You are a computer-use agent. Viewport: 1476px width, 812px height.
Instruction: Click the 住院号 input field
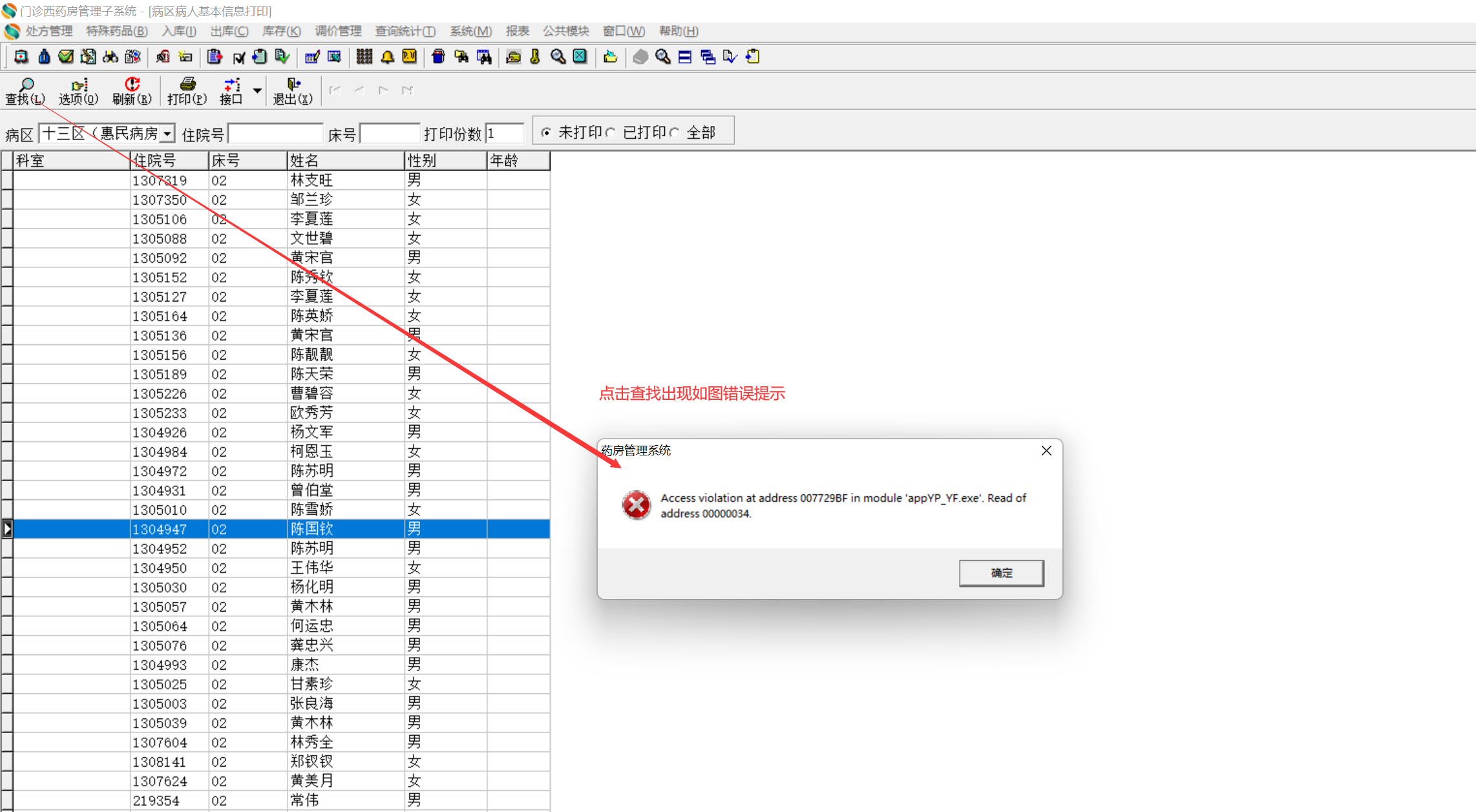tap(275, 134)
